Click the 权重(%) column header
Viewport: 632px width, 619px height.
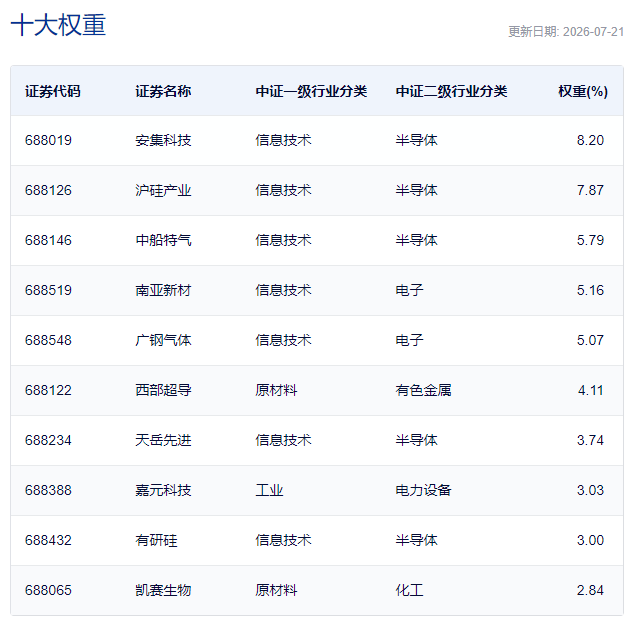[x=583, y=91]
